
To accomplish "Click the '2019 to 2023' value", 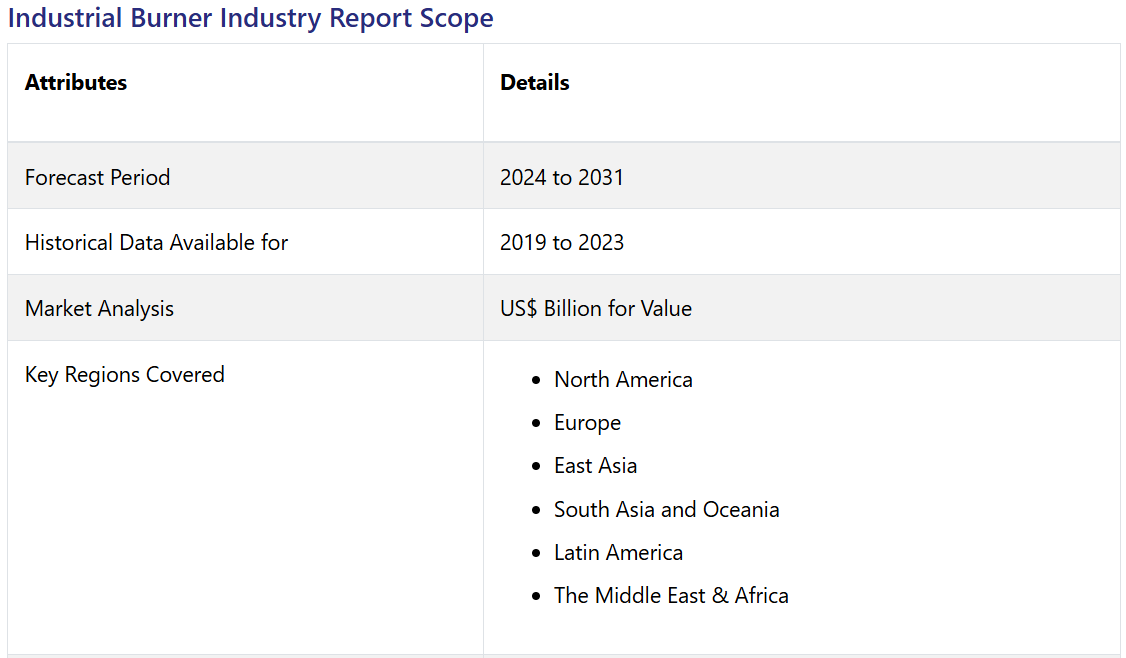I will 562,243.
